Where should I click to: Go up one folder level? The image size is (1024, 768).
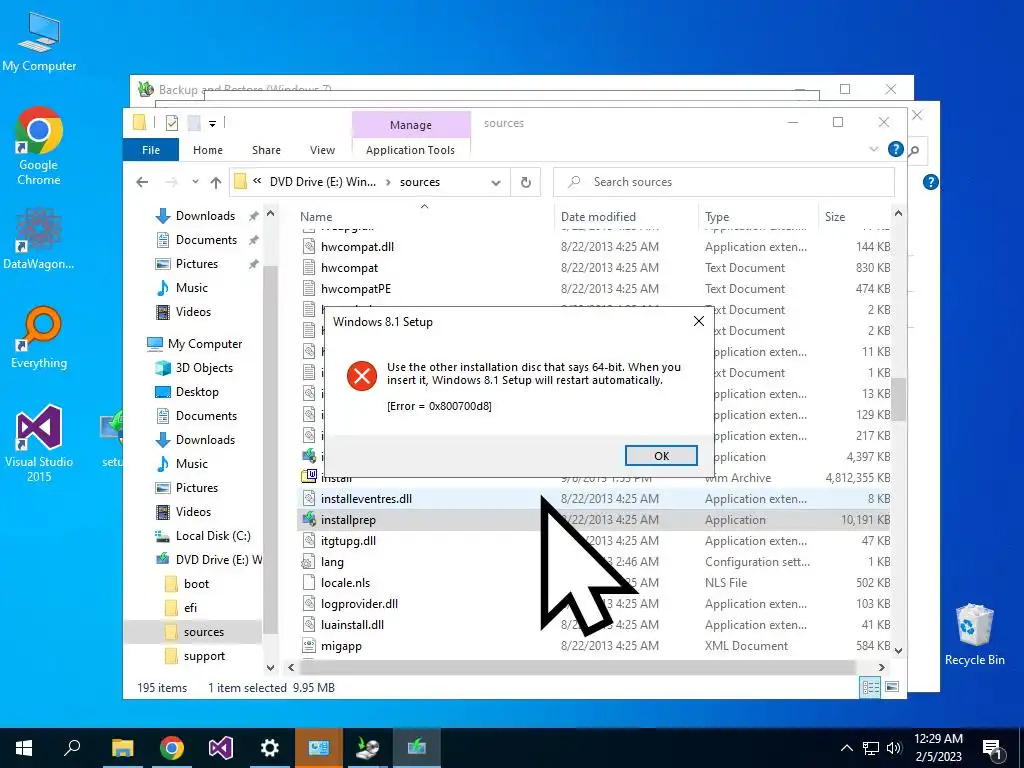click(216, 183)
